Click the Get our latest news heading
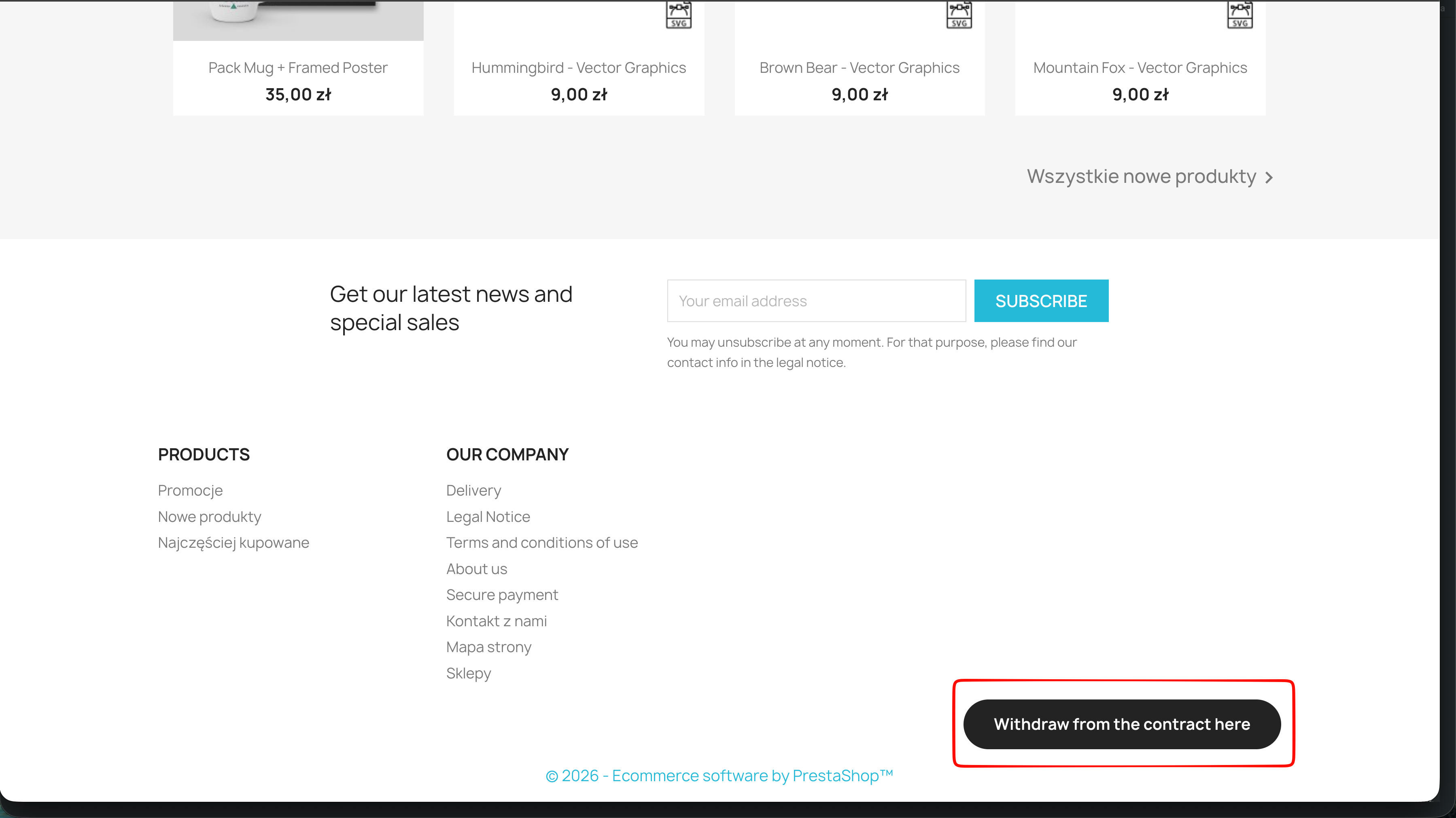 pyautogui.click(x=451, y=308)
